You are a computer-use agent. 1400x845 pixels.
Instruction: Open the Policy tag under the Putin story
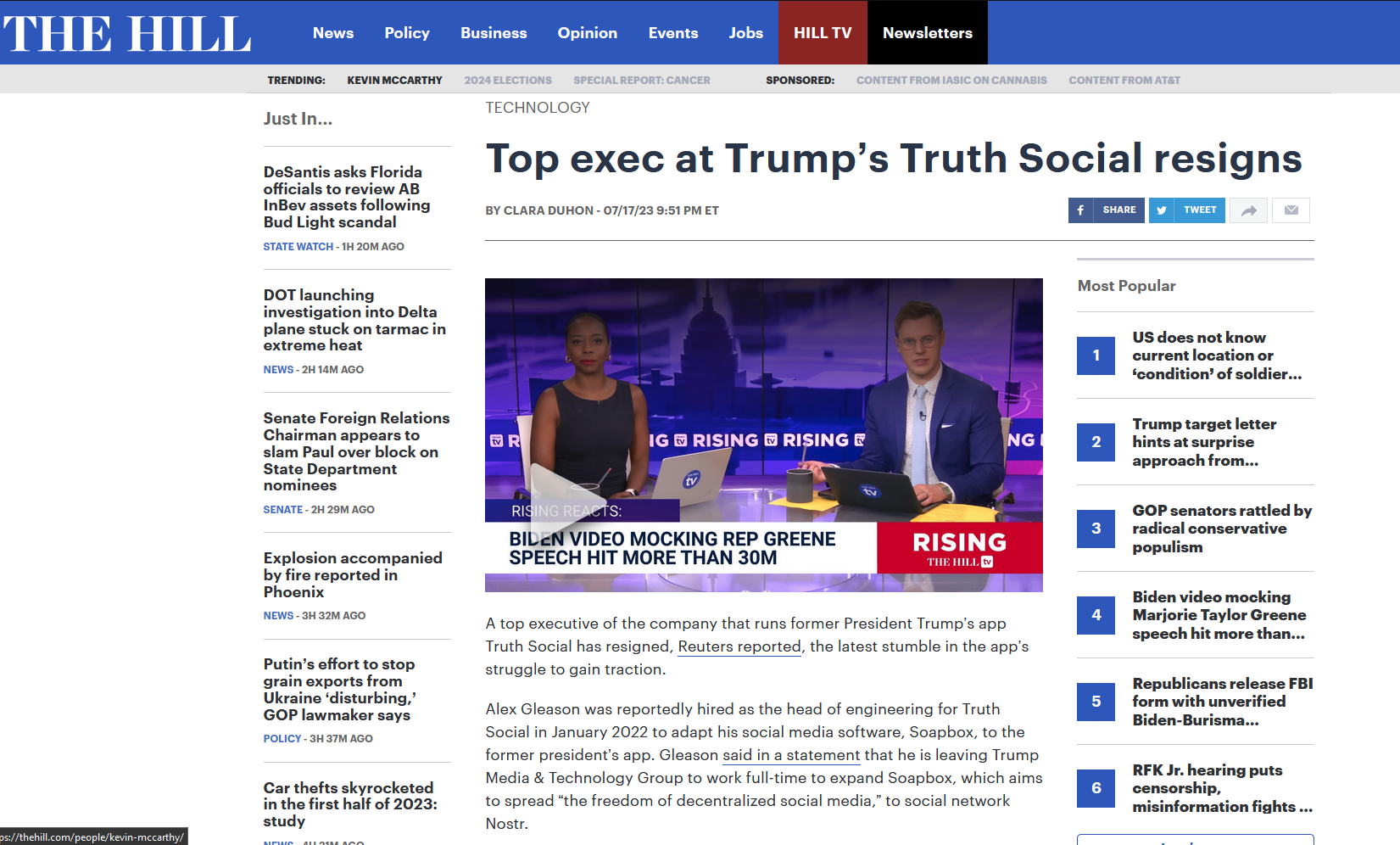pos(282,739)
